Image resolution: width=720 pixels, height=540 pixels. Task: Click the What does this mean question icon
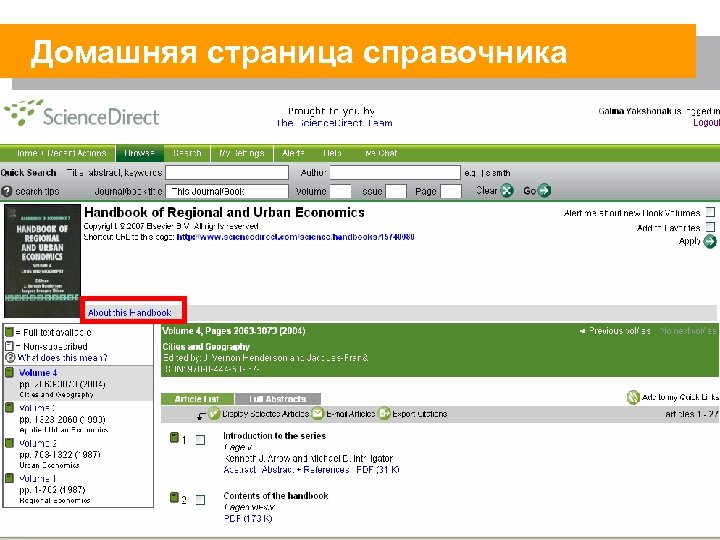coord(10,357)
